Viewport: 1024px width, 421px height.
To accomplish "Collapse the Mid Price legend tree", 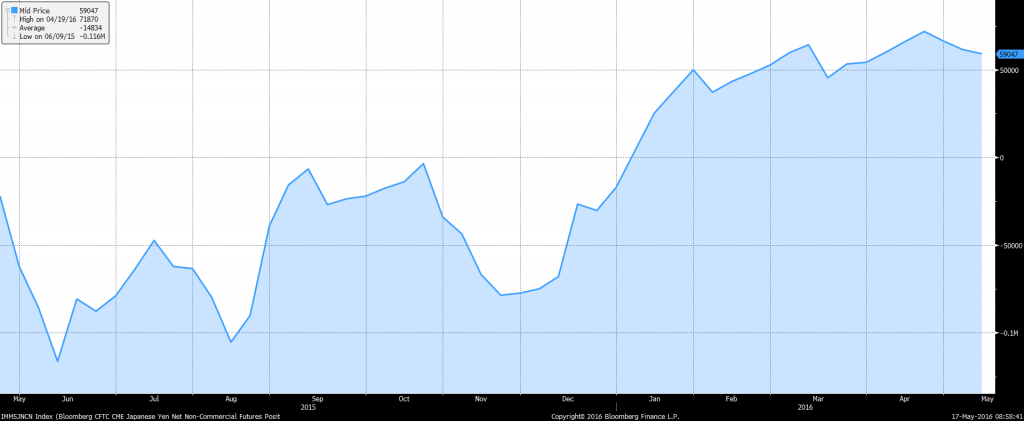I will [8, 10].
